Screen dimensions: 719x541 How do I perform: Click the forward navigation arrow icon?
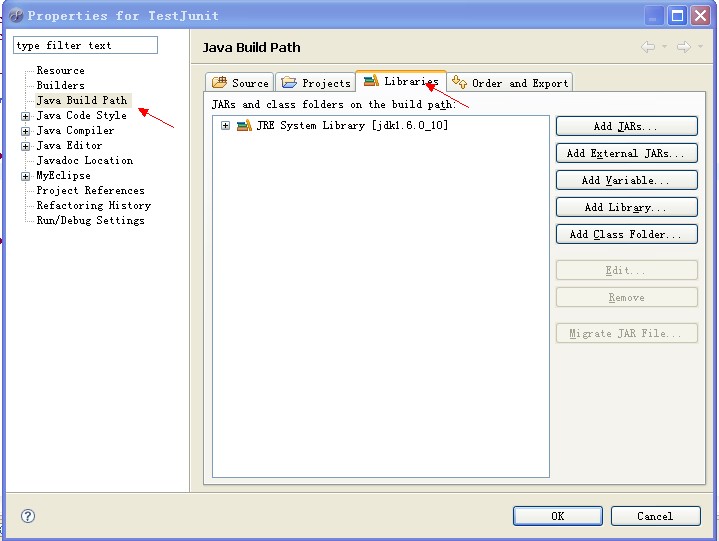click(684, 46)
